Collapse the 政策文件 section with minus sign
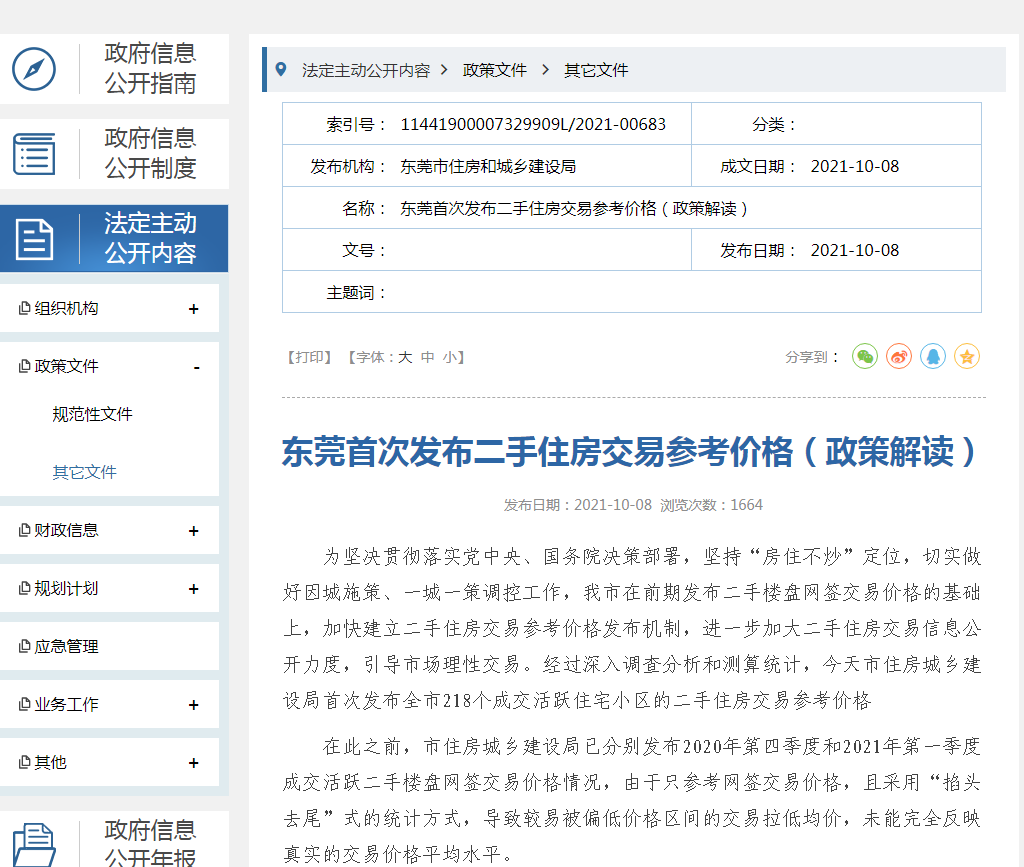This screenshot has height=867, width=1024. coord(196,368)
